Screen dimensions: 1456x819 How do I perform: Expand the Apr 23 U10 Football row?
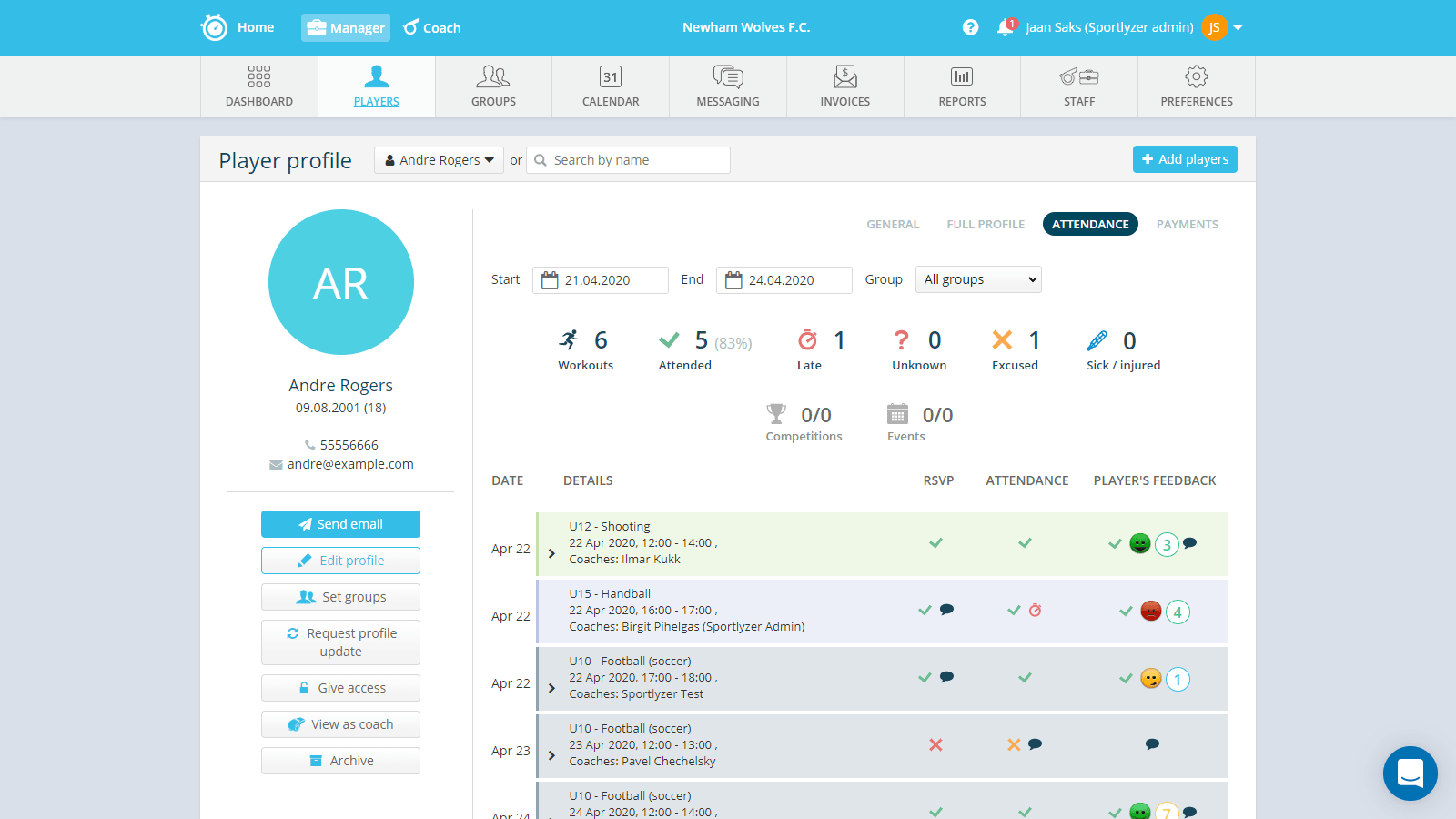[551, 755]
